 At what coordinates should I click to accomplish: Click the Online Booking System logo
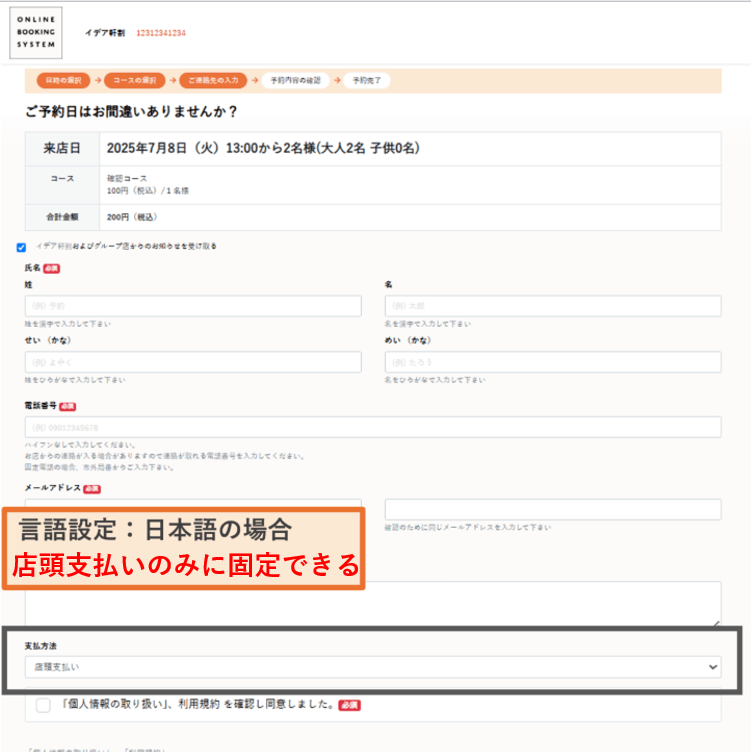pos(36,33)
